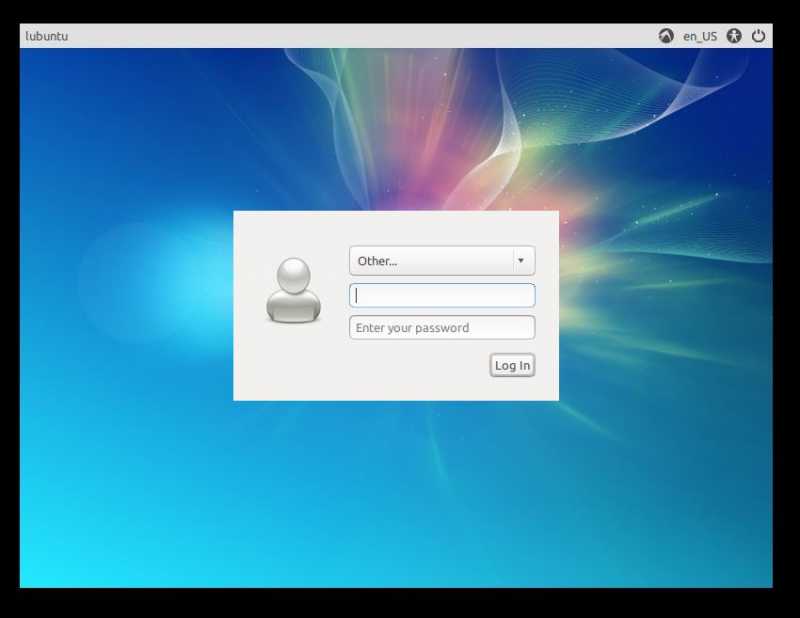This screenshot has width=800, height=618.
Task: Open the 'Other...' user selection combo box
Action: [431, 261]
